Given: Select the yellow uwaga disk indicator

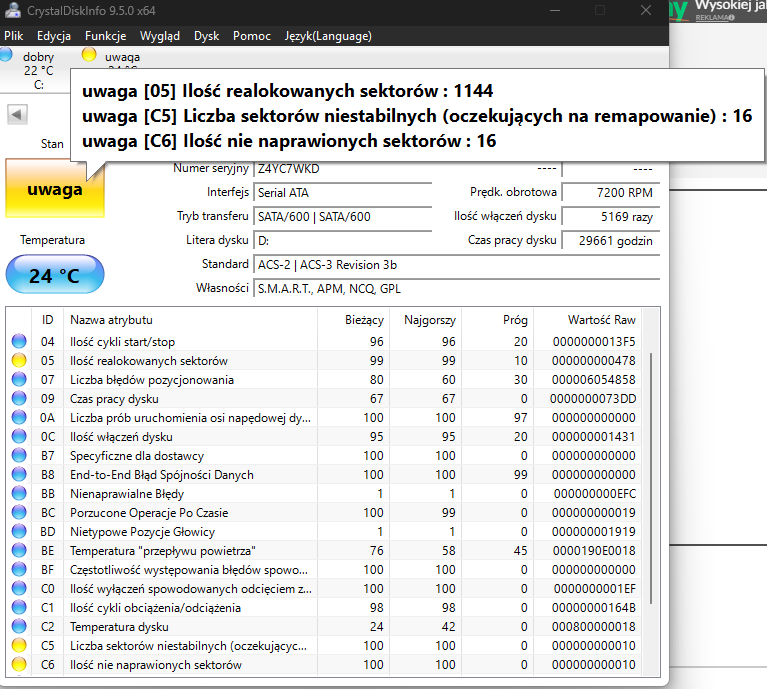Looking at the screenshot, I should click(x=89, y=54).
